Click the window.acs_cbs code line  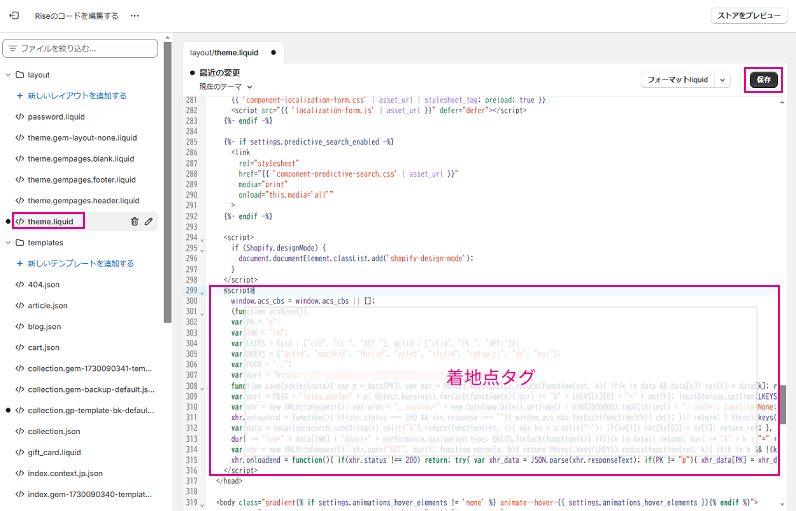click(303, 301)
